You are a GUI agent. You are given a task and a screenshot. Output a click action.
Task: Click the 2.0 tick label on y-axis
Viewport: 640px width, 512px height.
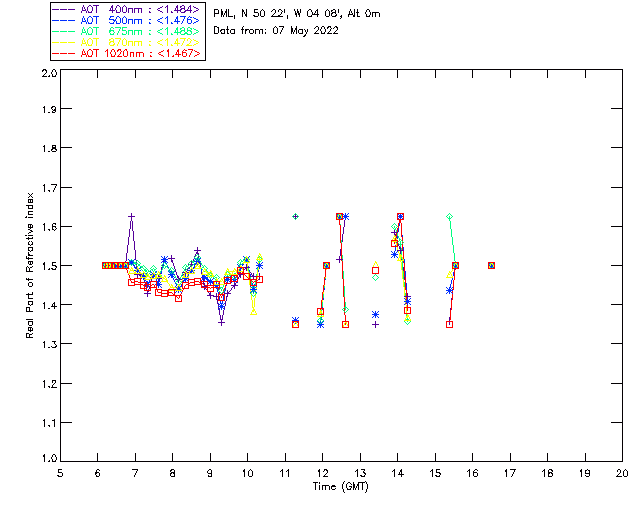click(x=48, y=75)
